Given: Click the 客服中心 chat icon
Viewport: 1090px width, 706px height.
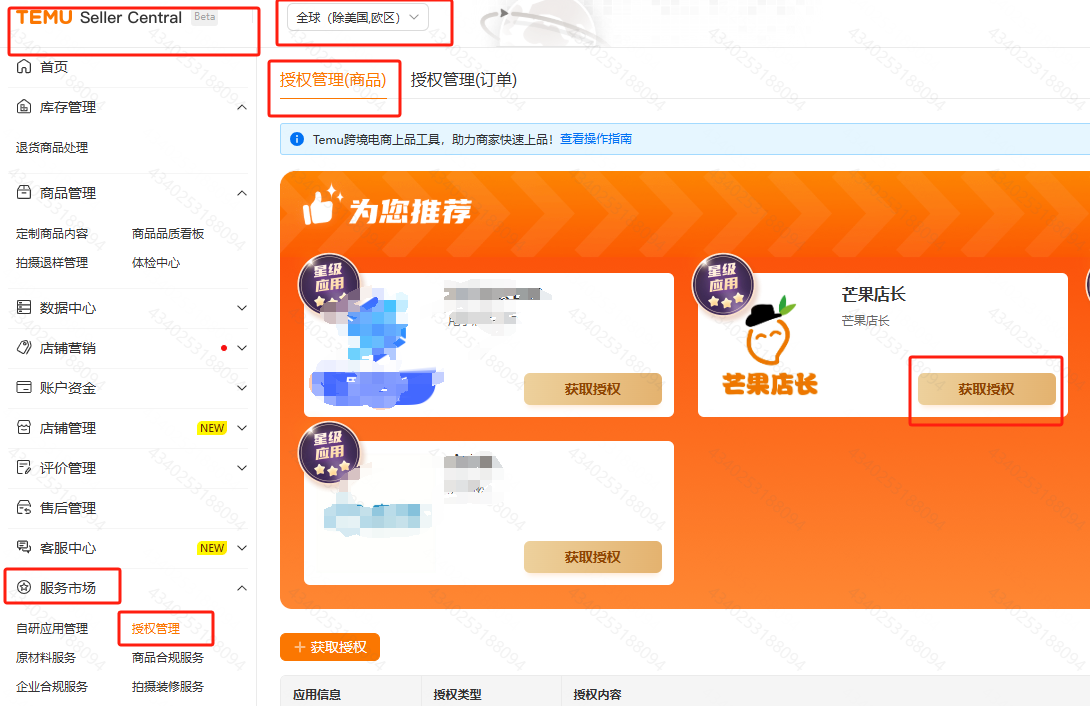Looking at the screenshot, I should [x=24, y=548].
